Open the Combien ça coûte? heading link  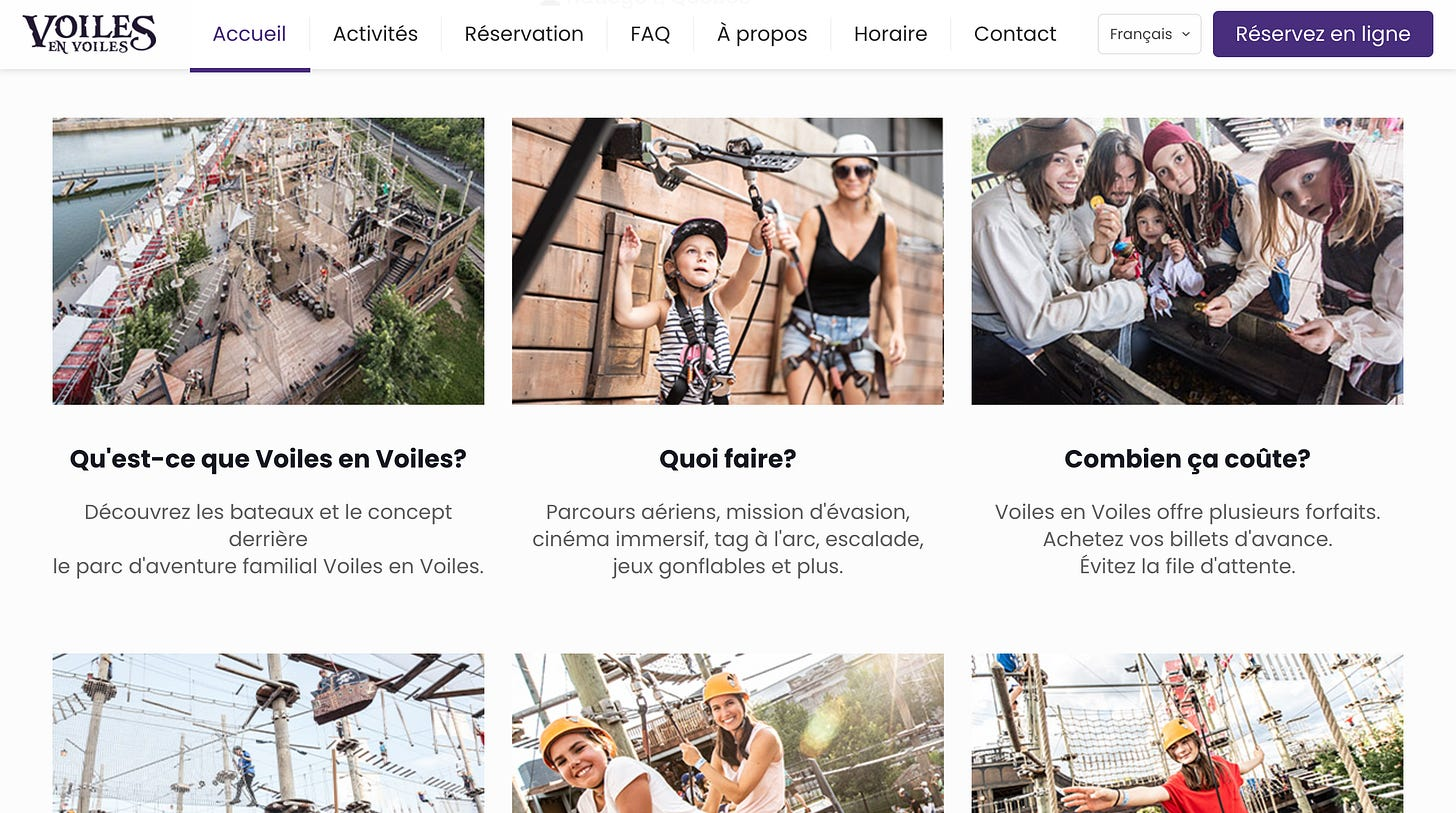tap(1187, 459)
